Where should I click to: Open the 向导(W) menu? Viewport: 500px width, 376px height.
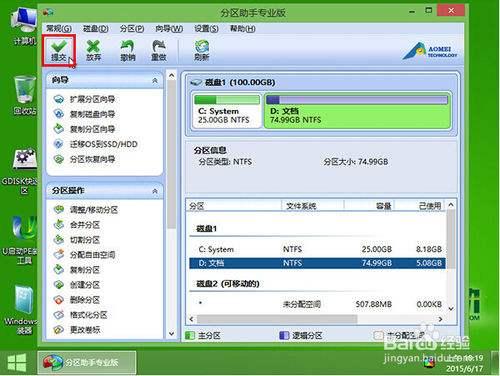[169, 29]
